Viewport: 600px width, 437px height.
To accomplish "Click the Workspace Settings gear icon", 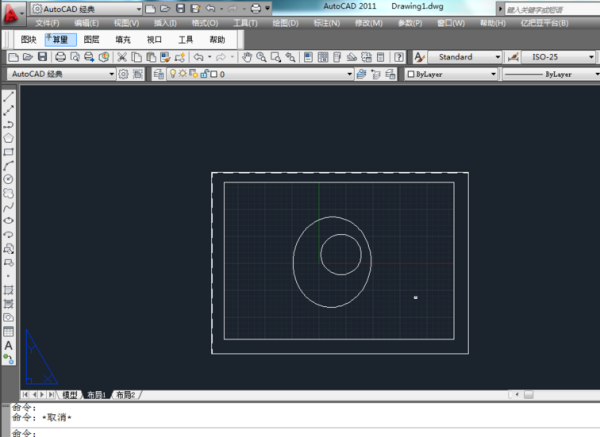I will pyautogui.click(x=123, y=74).
